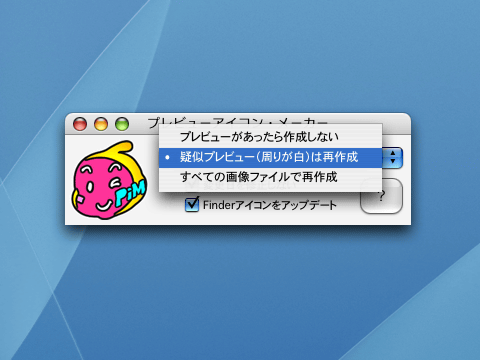Click the Finderアイコンをアップデート label text
480x360 pixels.
270,205
